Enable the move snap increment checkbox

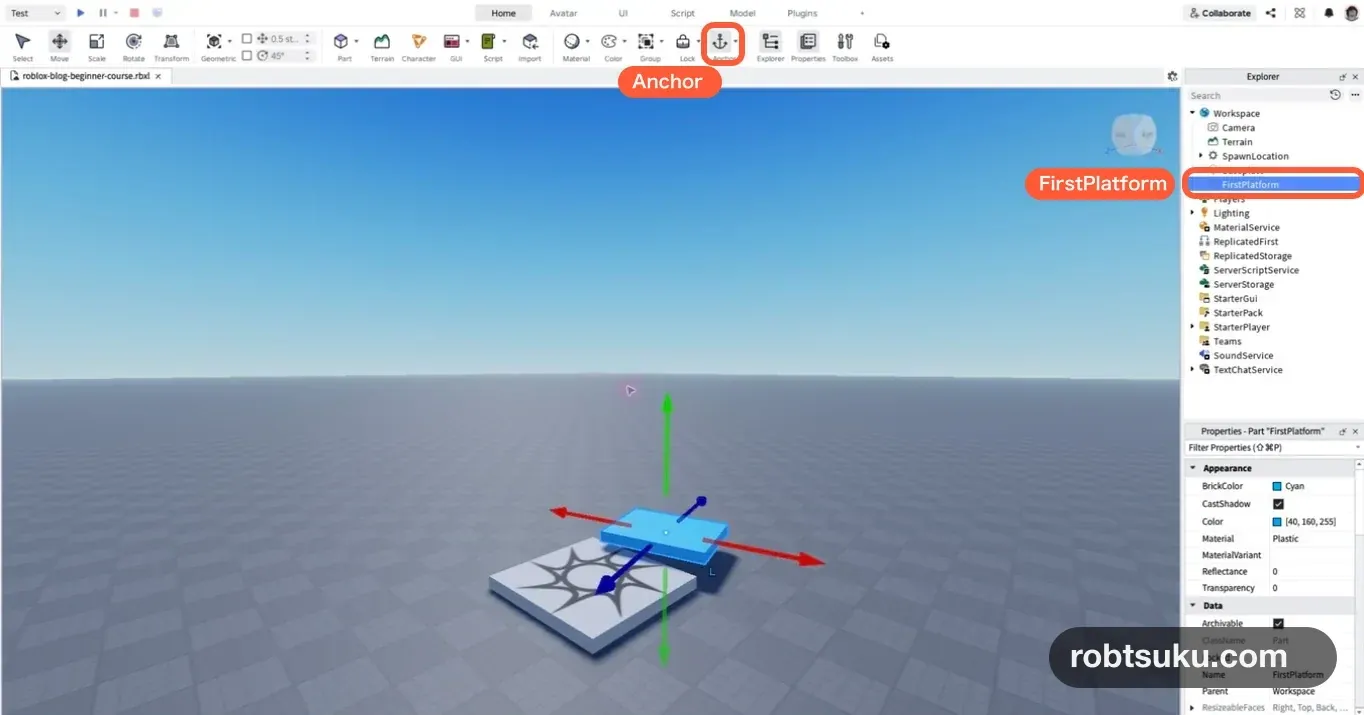coord(247,39)
